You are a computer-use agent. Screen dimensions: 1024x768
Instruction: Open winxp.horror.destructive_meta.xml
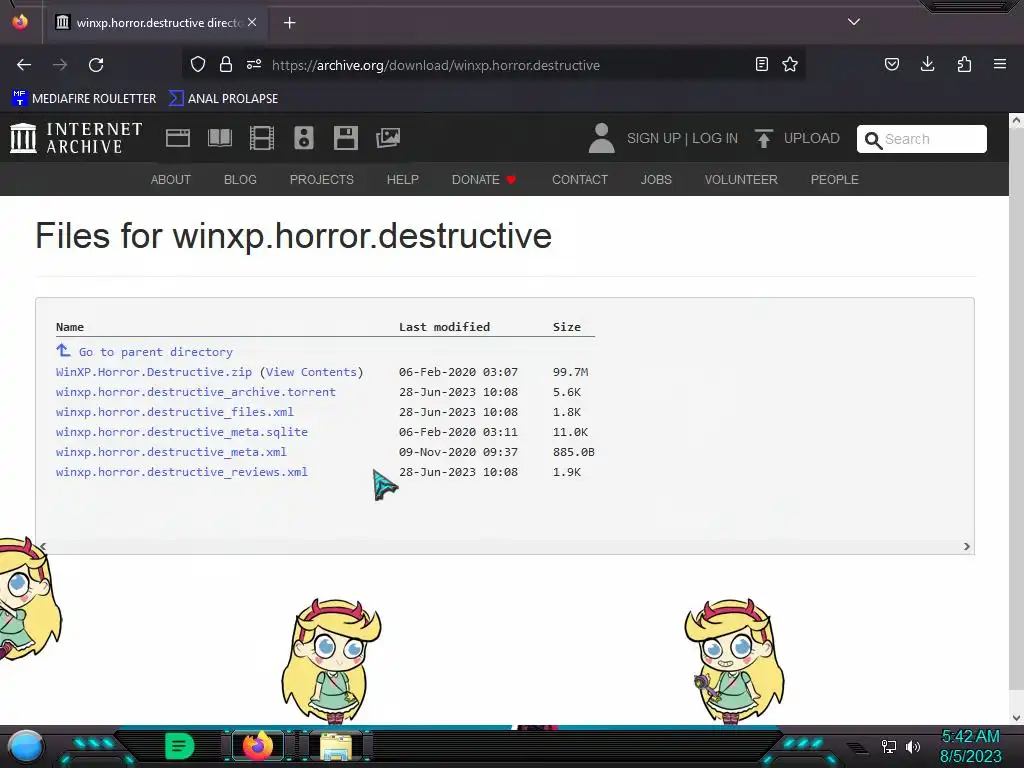171,452
